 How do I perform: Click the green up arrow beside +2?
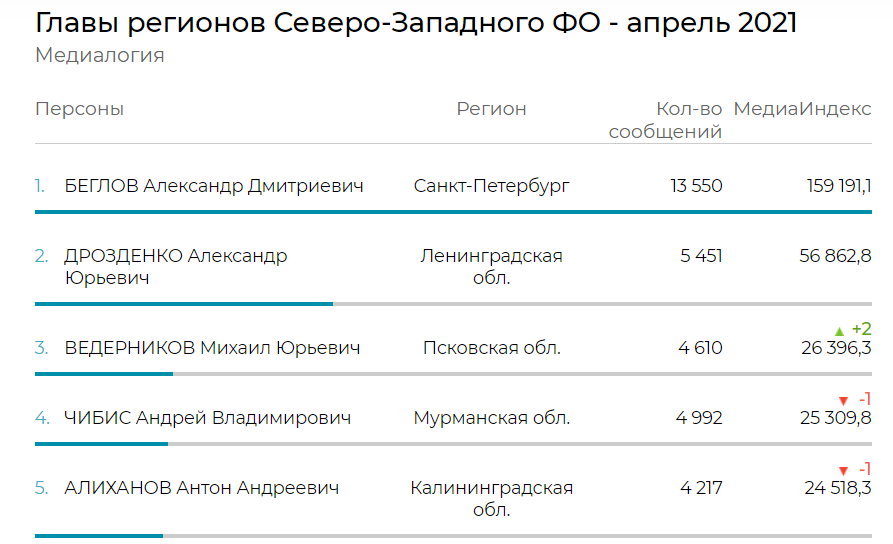(x=839, y=330)
